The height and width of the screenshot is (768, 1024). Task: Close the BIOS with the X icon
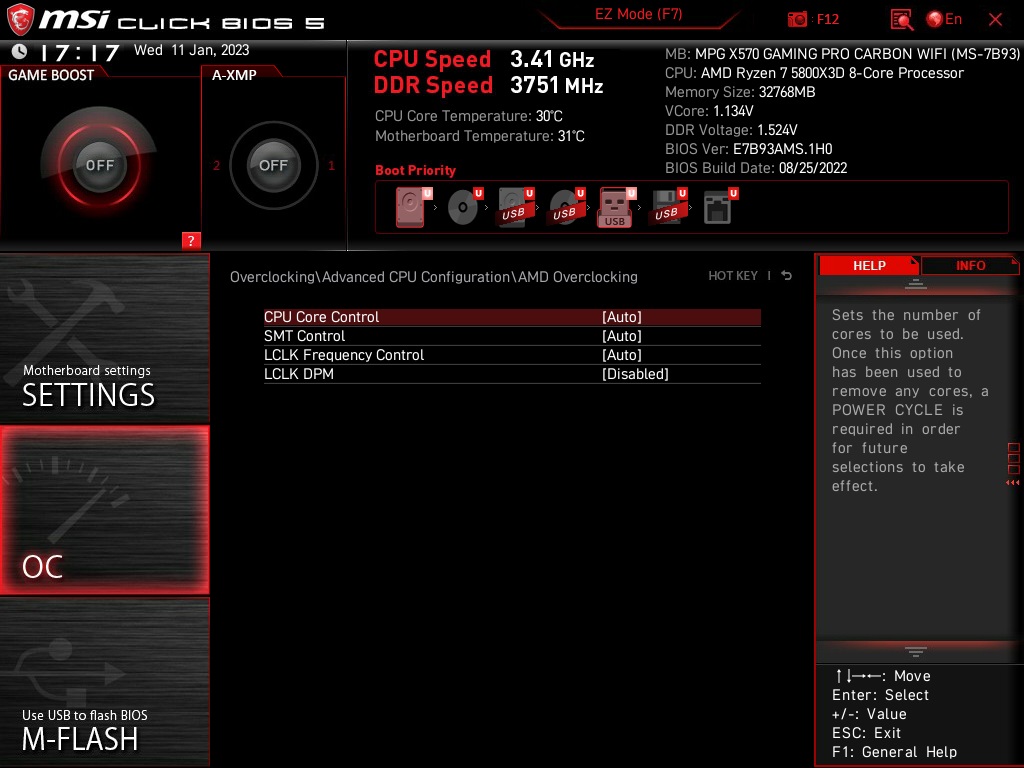click(x=995, y=20)
